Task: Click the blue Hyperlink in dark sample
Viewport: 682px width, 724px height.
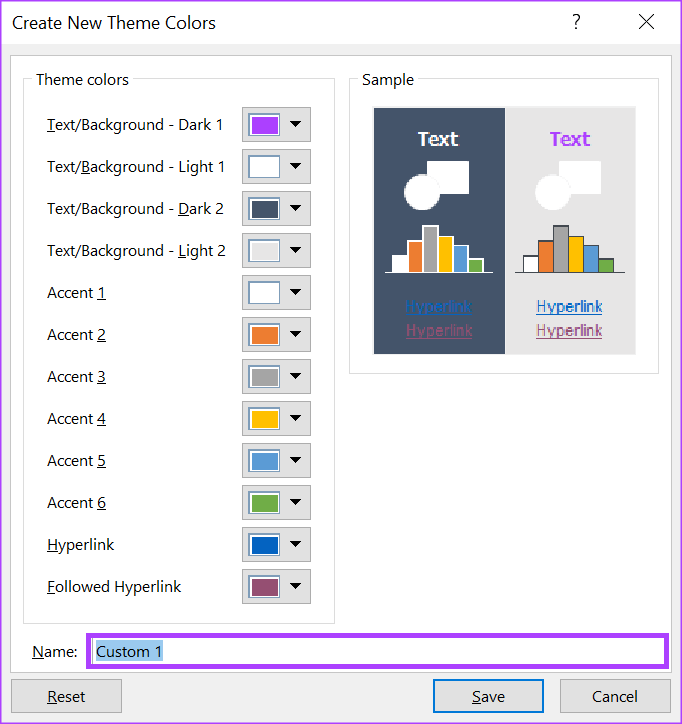Action: [439, 307]
